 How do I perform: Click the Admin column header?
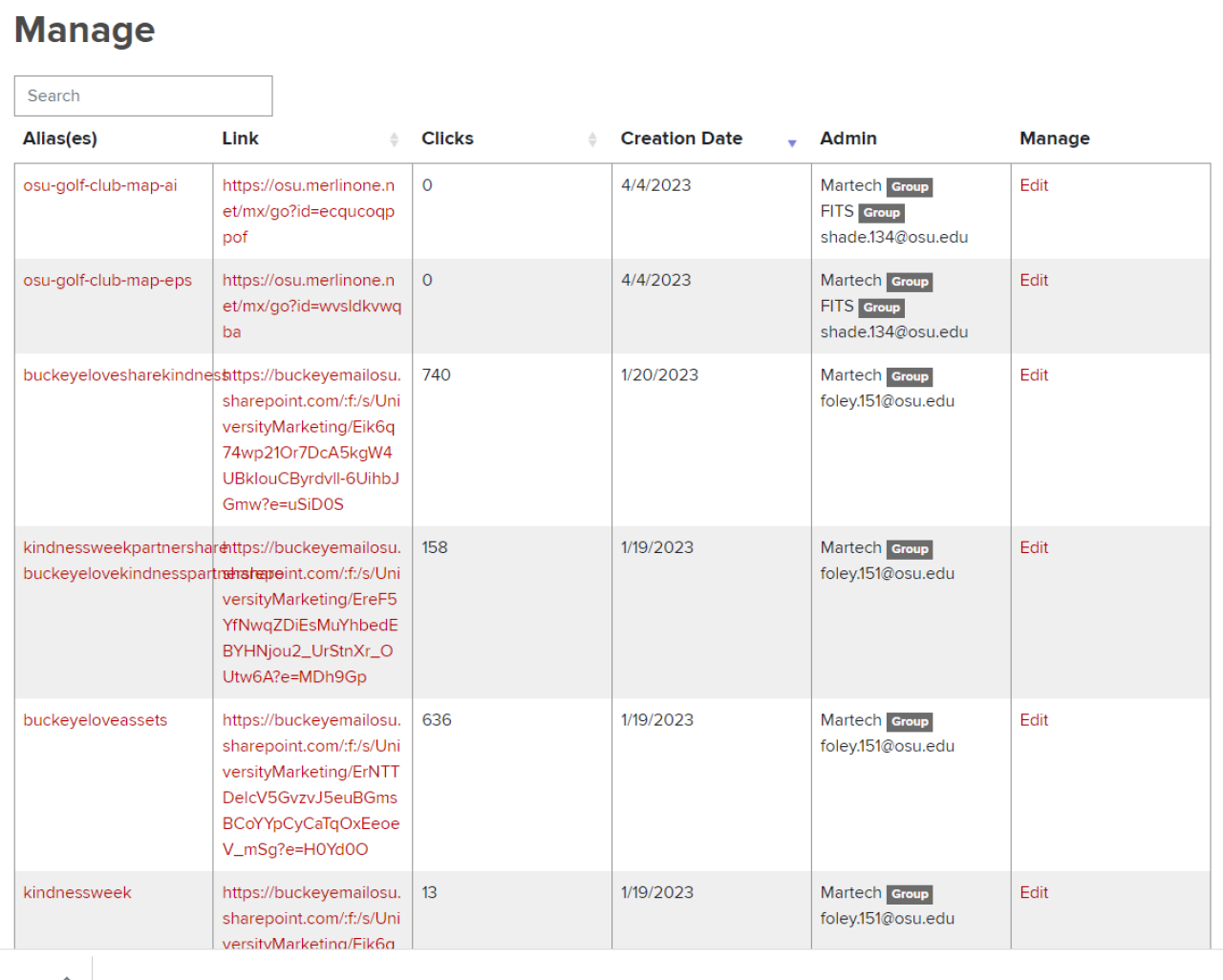tap(848, 138)
